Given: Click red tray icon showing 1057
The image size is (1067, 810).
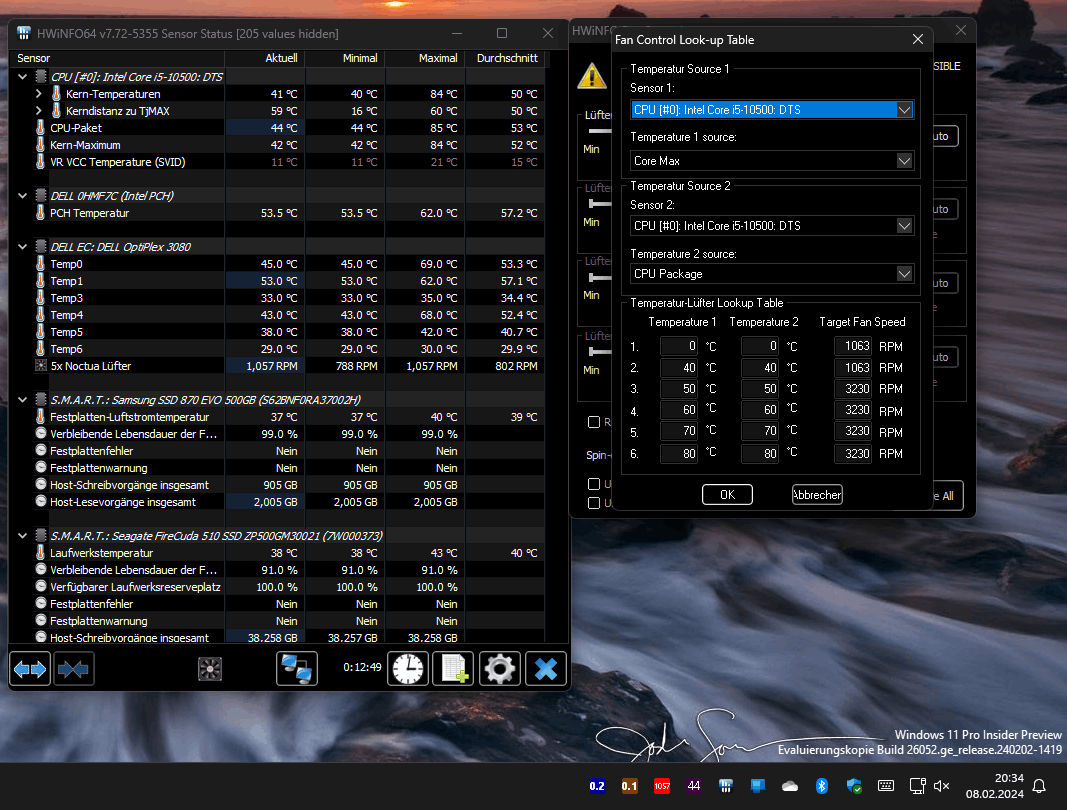Looking at the screenshot, I should 661,786.
